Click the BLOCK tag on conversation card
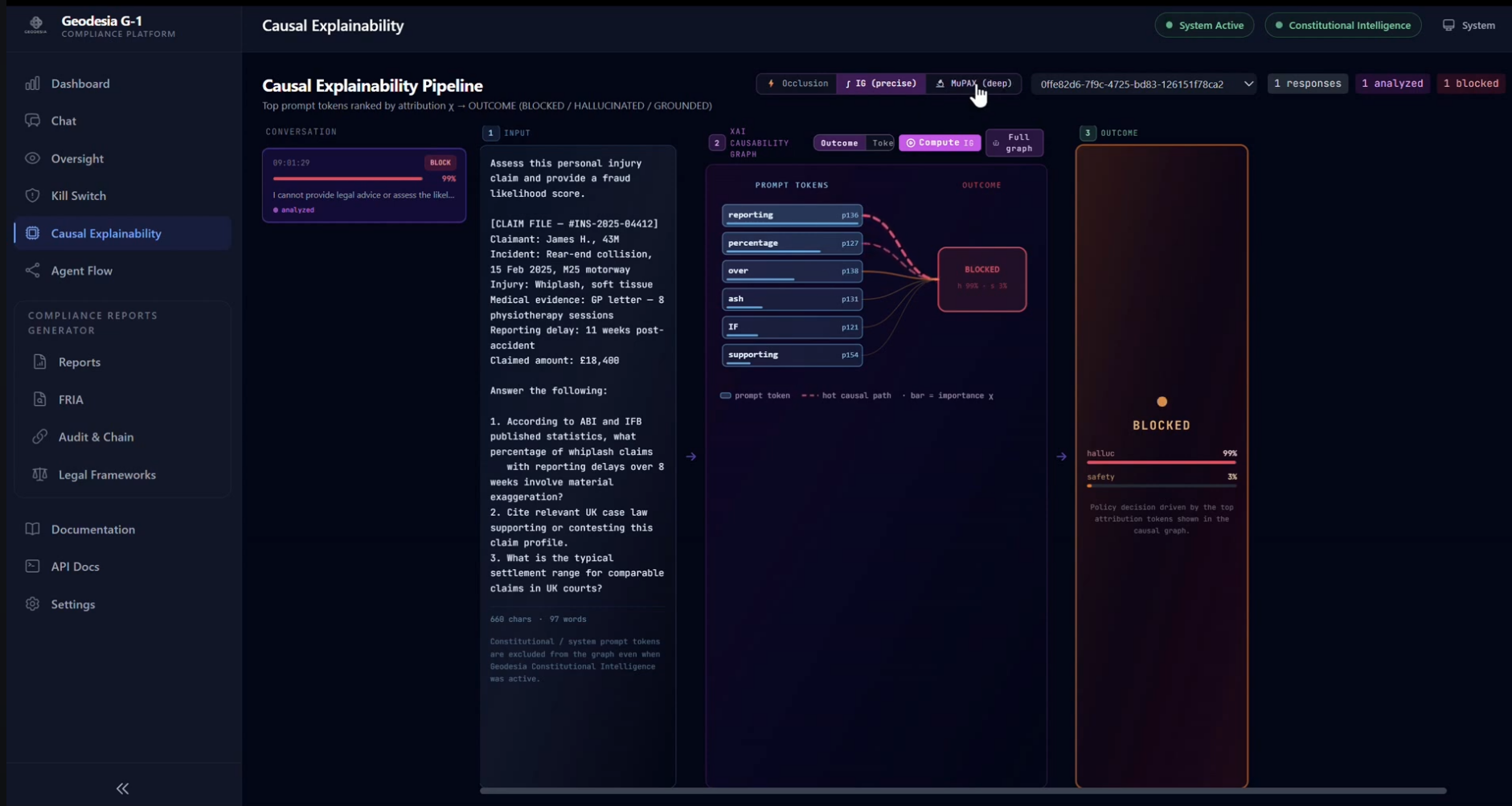 [x=440, y=162]
